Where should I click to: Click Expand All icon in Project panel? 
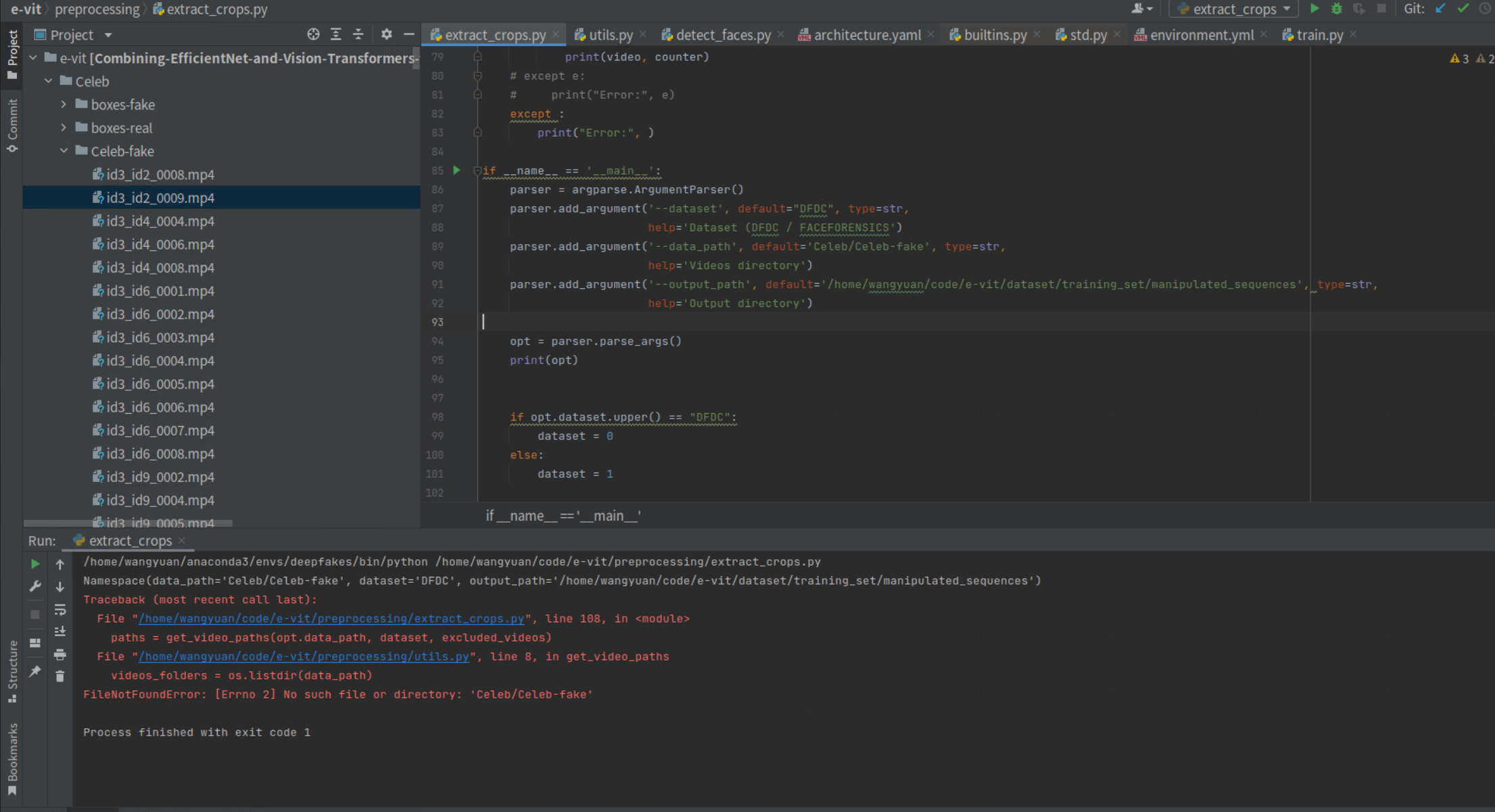point(336,34)
